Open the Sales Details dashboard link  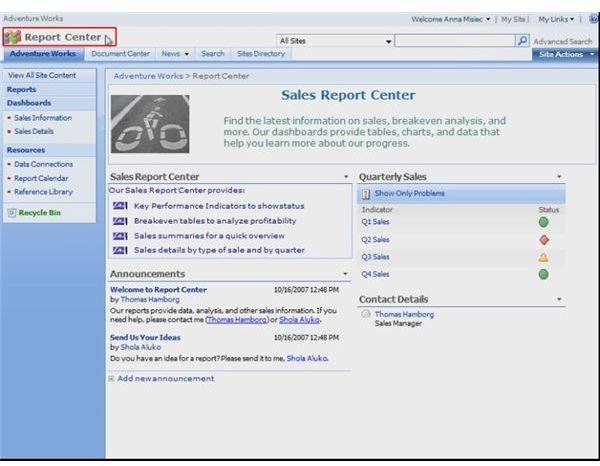pyautogui.click(x=34, y=131)
